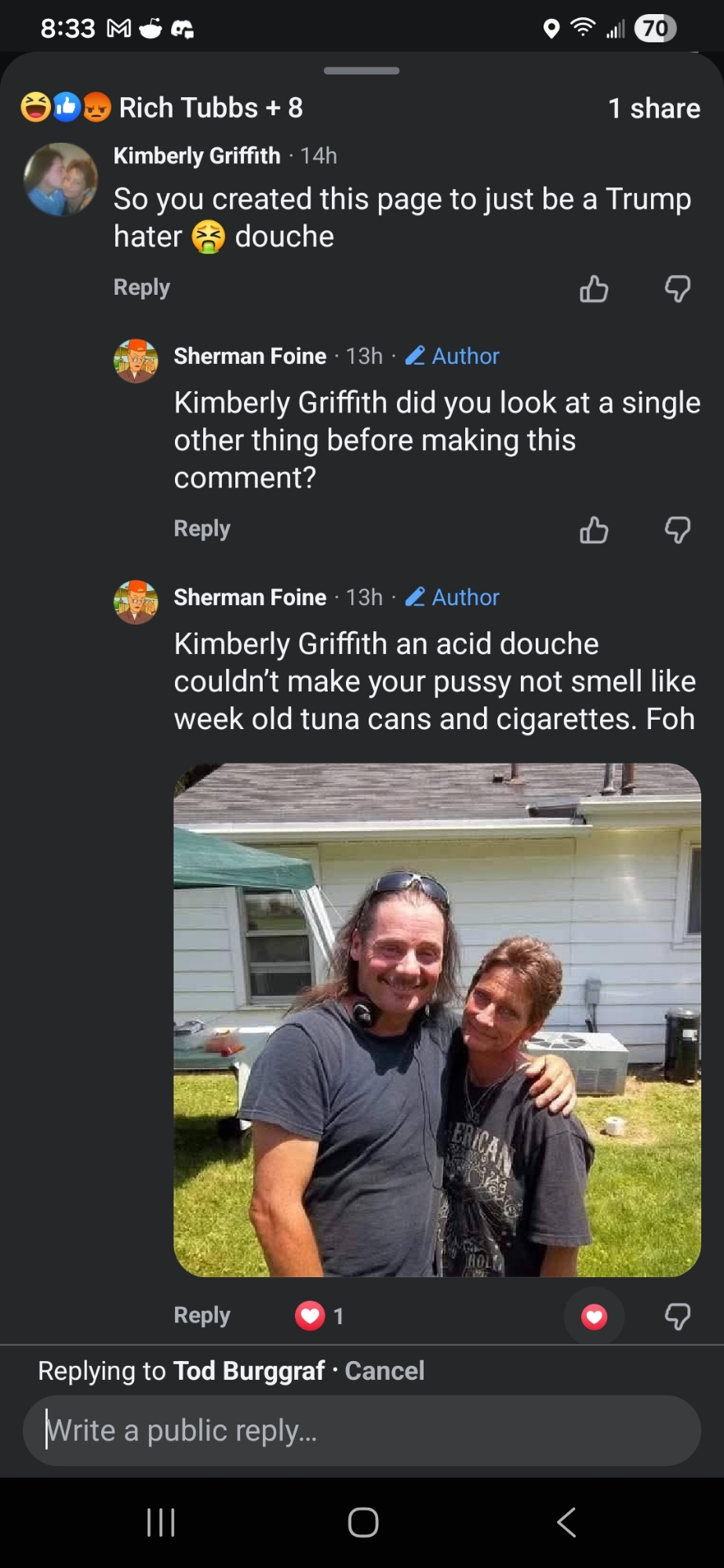Reply to Kimberly Griffith's comment
The width and height of the screenshot is (724, 1568).
pos(141,287)
